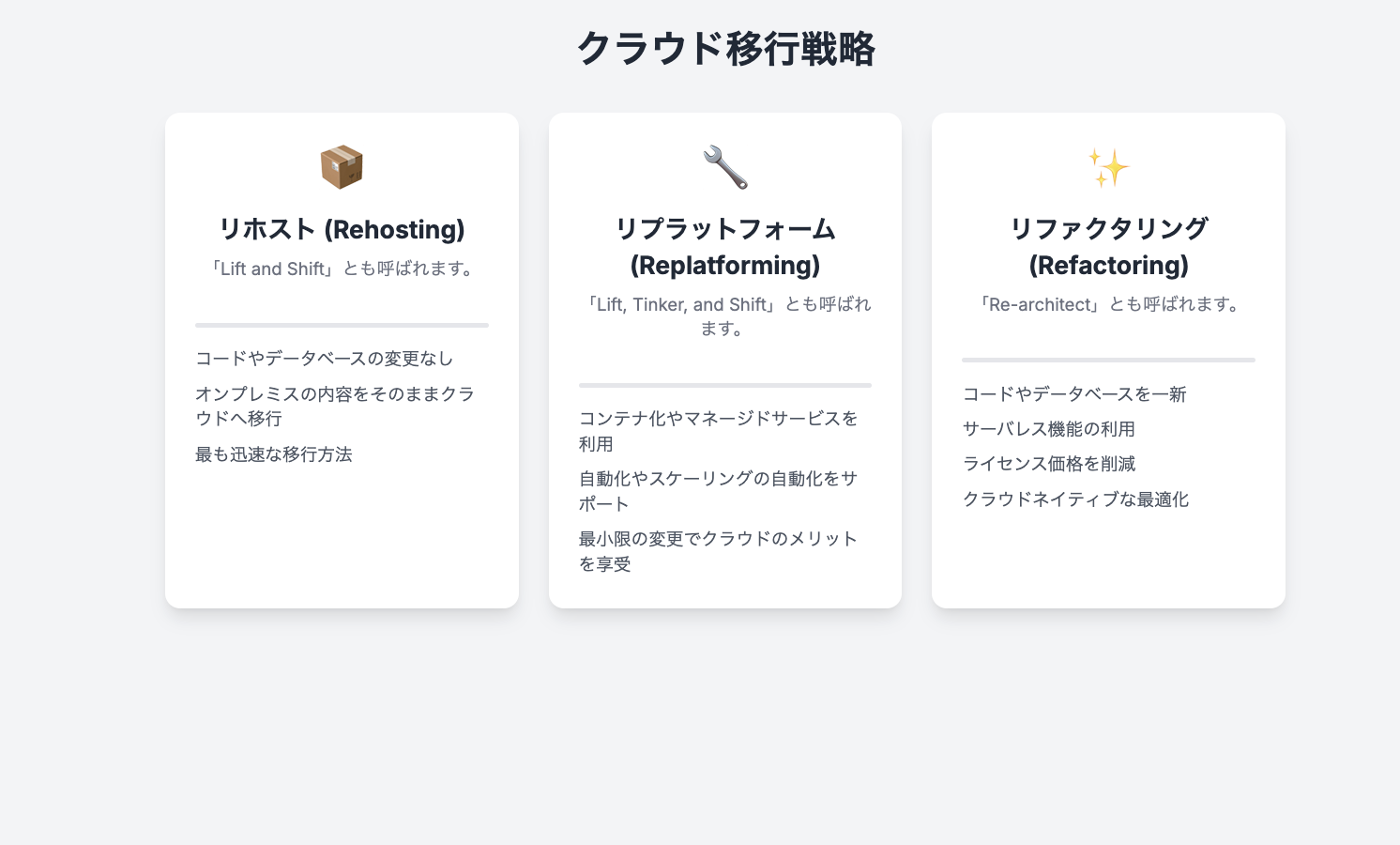This screenshot has height=845, width=1400.
Task: Click コードやデータベースの変更なし list item
Action: (324, 359)
